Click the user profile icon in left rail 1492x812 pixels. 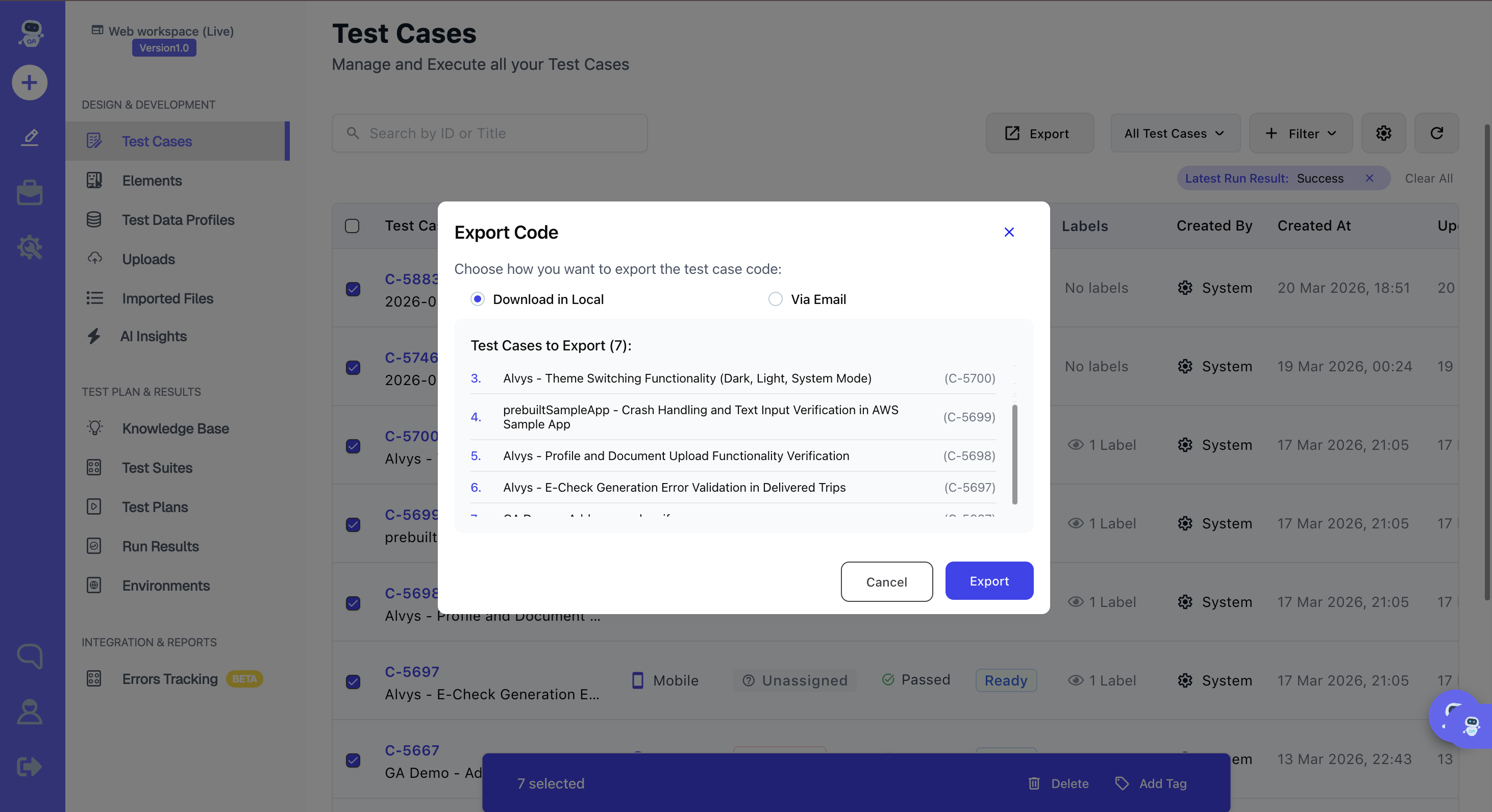pos(30,712)
